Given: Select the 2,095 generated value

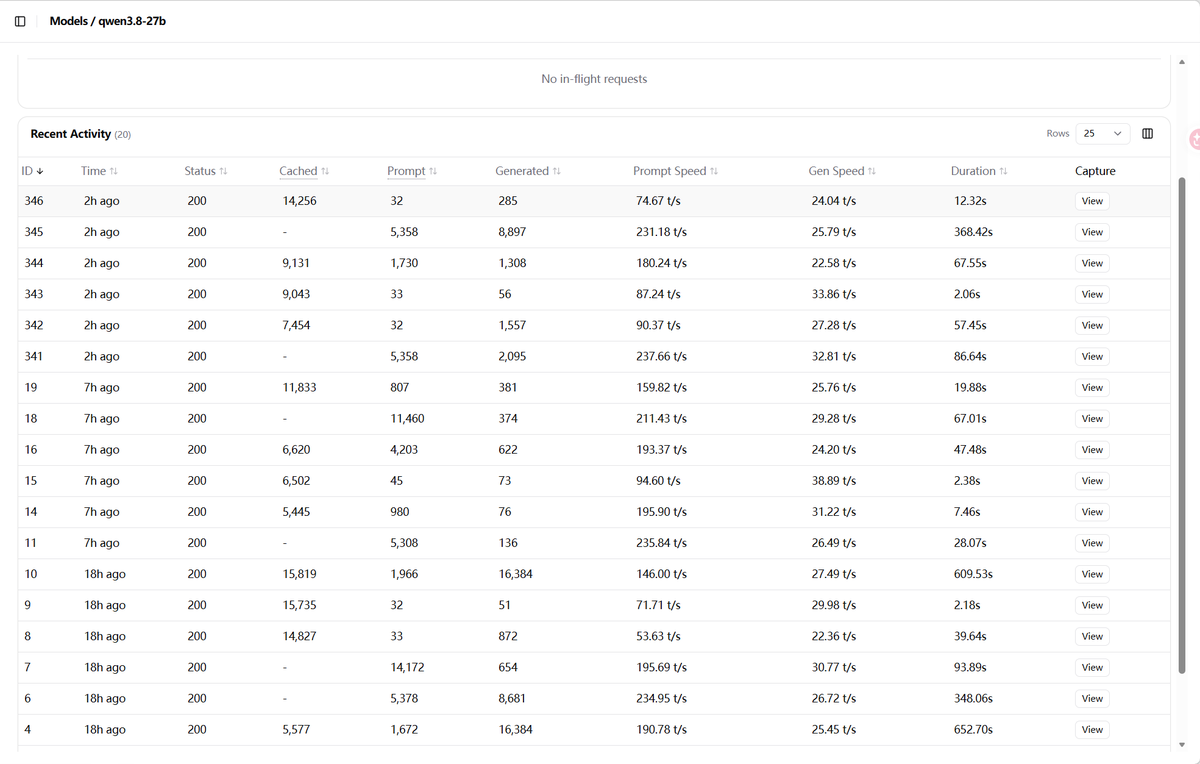Looking at the screenshot, I should pos(512,356).
